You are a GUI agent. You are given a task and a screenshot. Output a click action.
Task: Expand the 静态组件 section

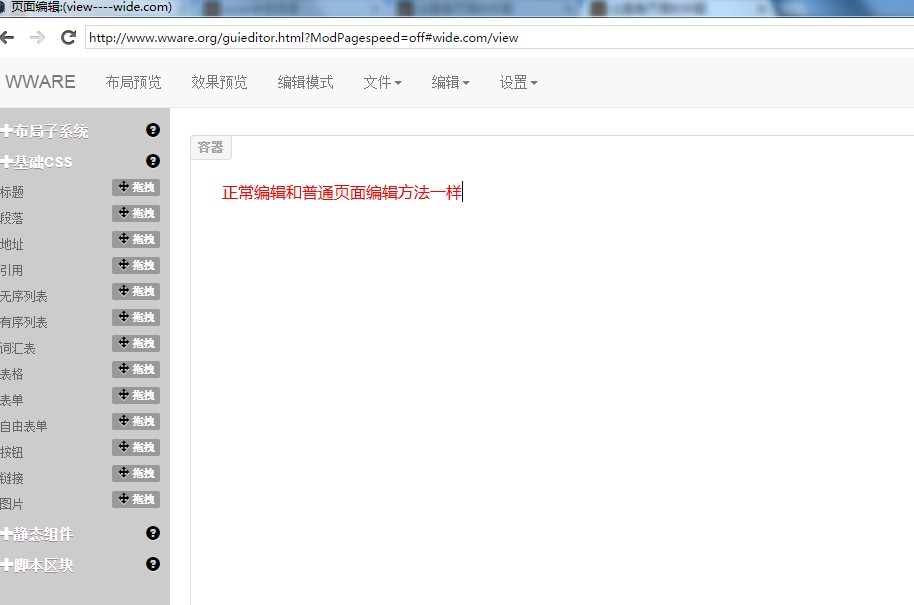[37, 534]
